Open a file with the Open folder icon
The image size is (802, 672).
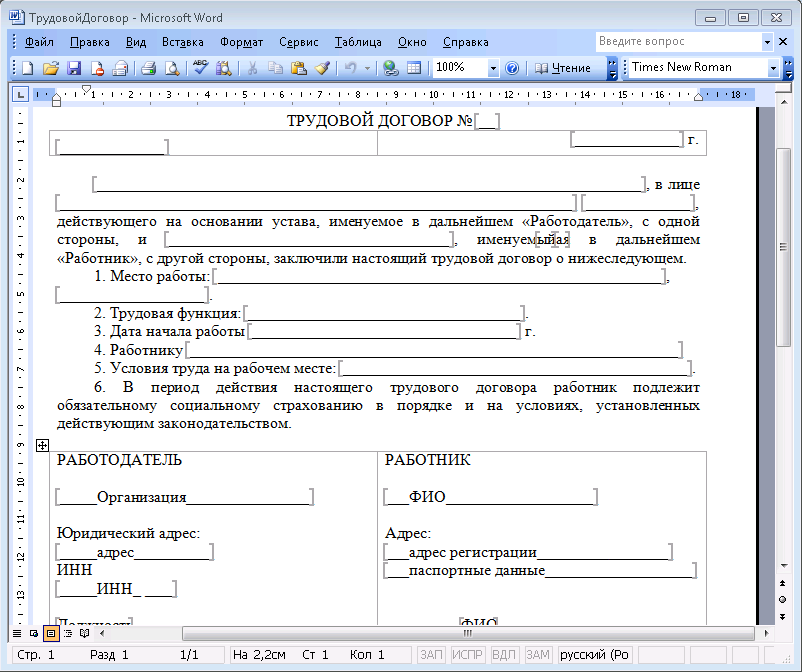[51, 68]
